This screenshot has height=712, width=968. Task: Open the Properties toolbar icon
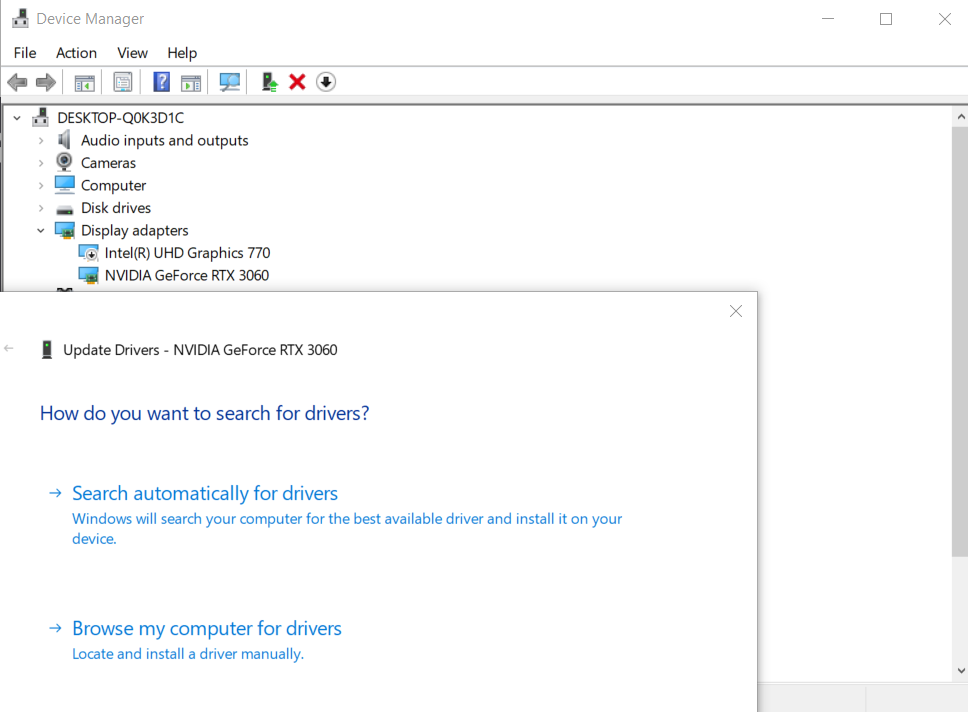(122, 82)
